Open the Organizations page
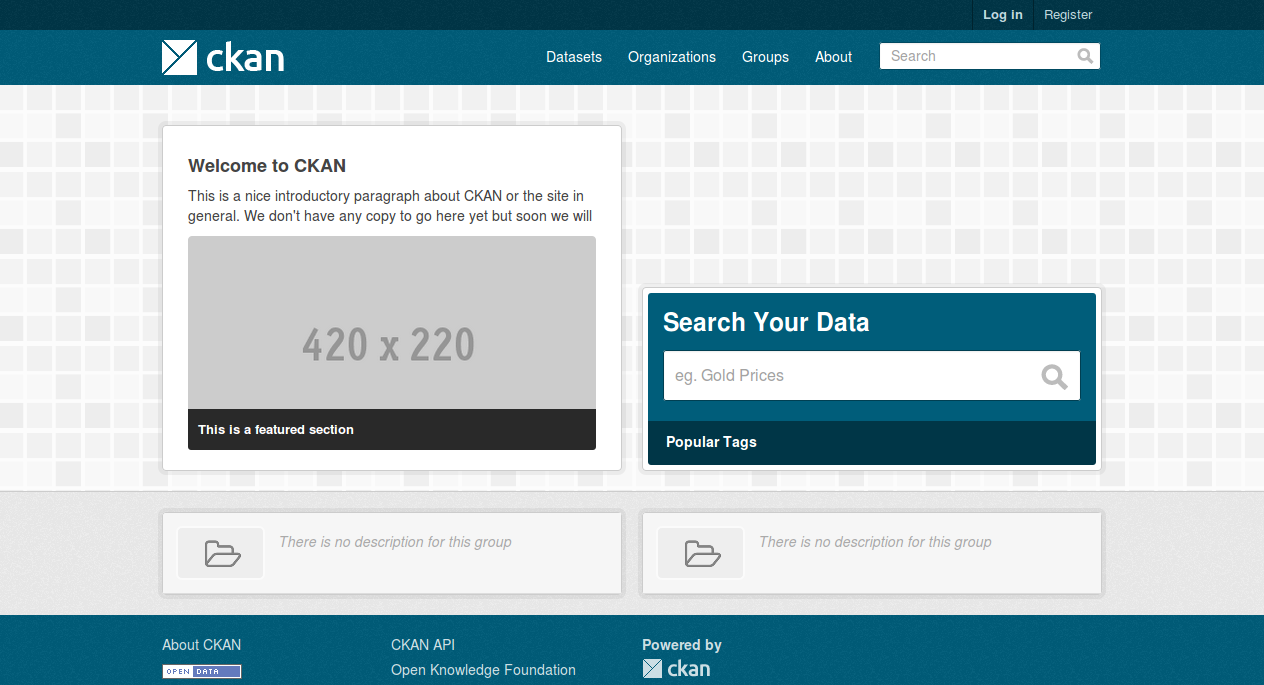Screen dimensions: 1264x685 [x=672, y=57]
